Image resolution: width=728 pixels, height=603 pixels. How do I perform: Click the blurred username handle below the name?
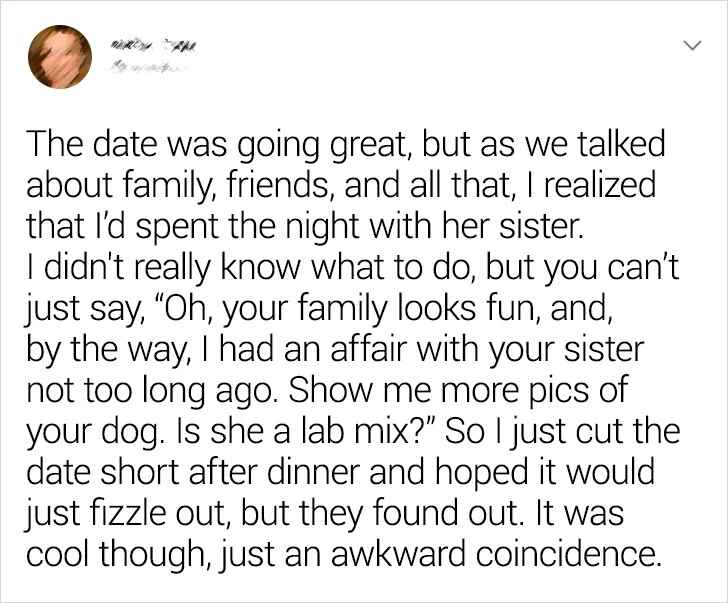(148, 67)
